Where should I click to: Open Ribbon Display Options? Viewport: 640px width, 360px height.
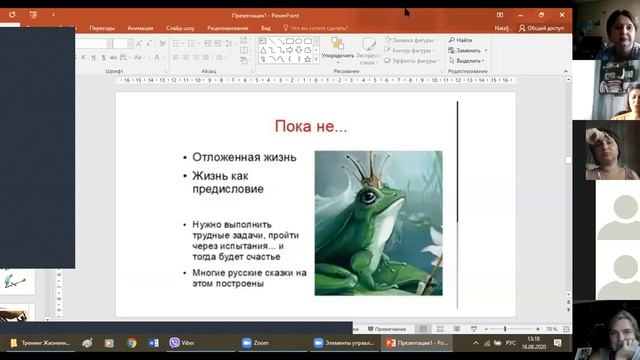tap(500, 15)
